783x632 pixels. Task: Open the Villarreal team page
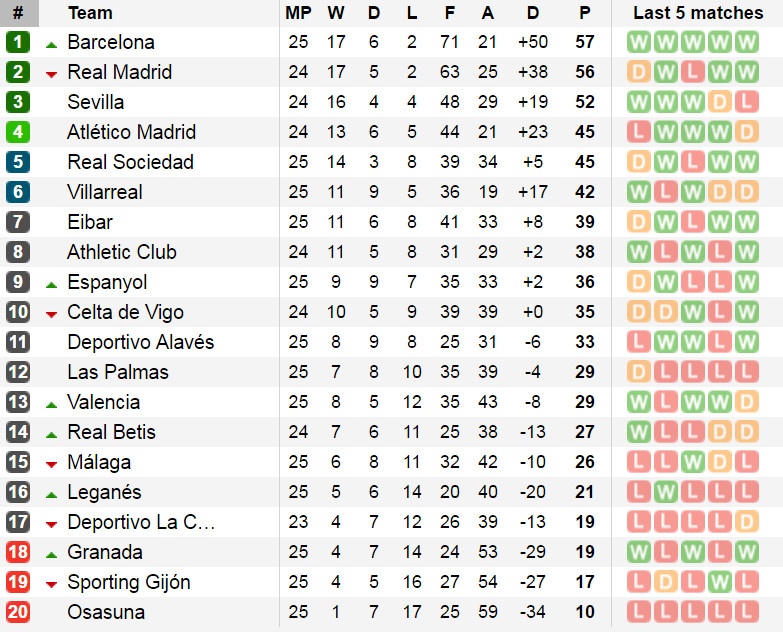105,192
